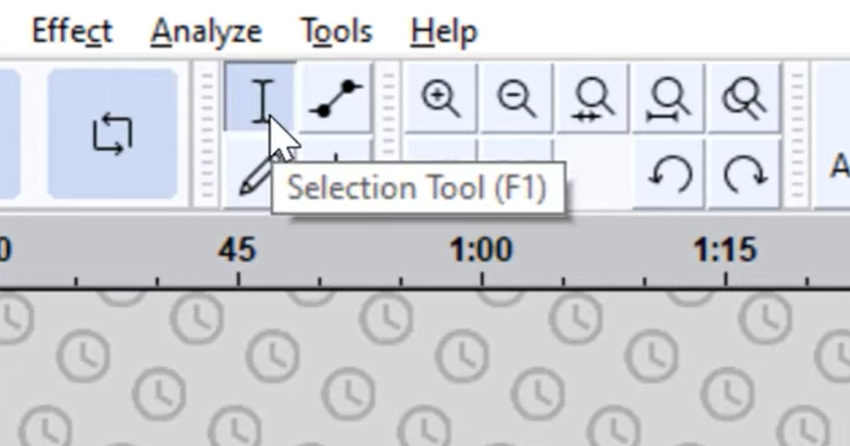Screen dimensions: 850x446
Task: Click the Zoom In magnifier
Action: tap(441, 98)
